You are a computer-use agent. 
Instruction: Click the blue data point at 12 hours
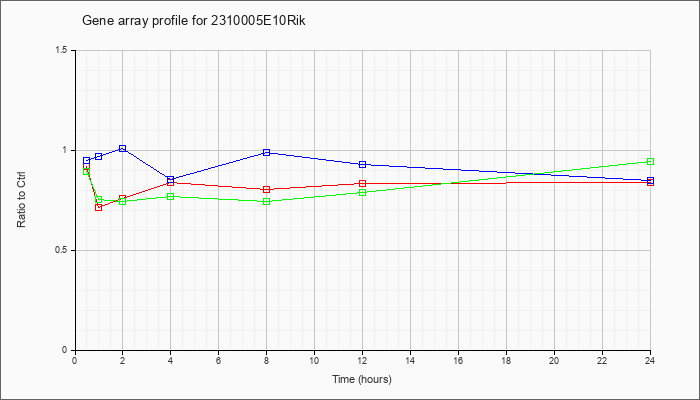(362, 164)
